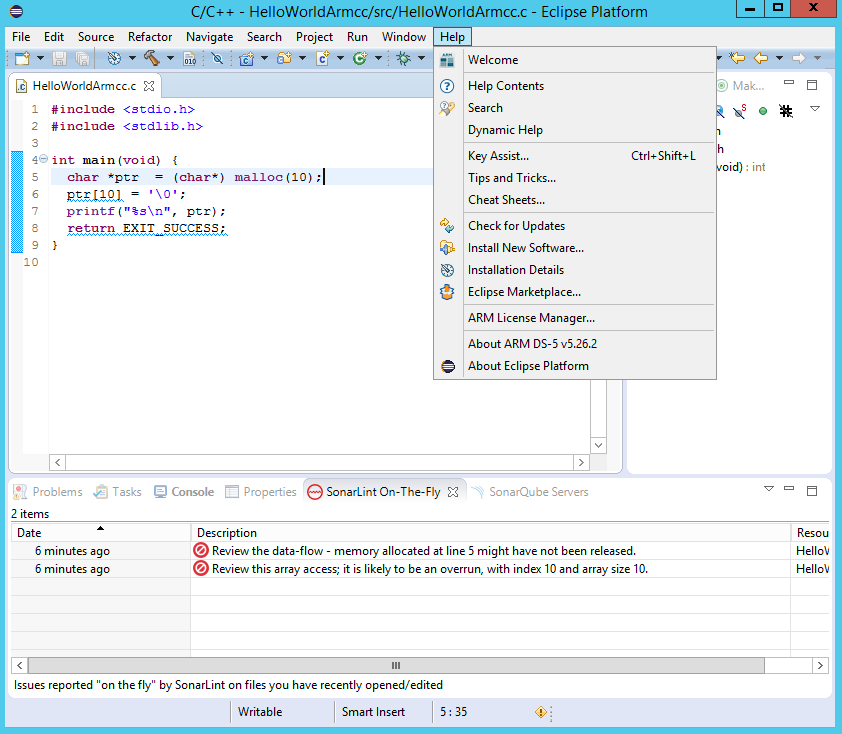Click the Build hammer icon in toolbar
The image size is (842, 734).
[151, 59]
